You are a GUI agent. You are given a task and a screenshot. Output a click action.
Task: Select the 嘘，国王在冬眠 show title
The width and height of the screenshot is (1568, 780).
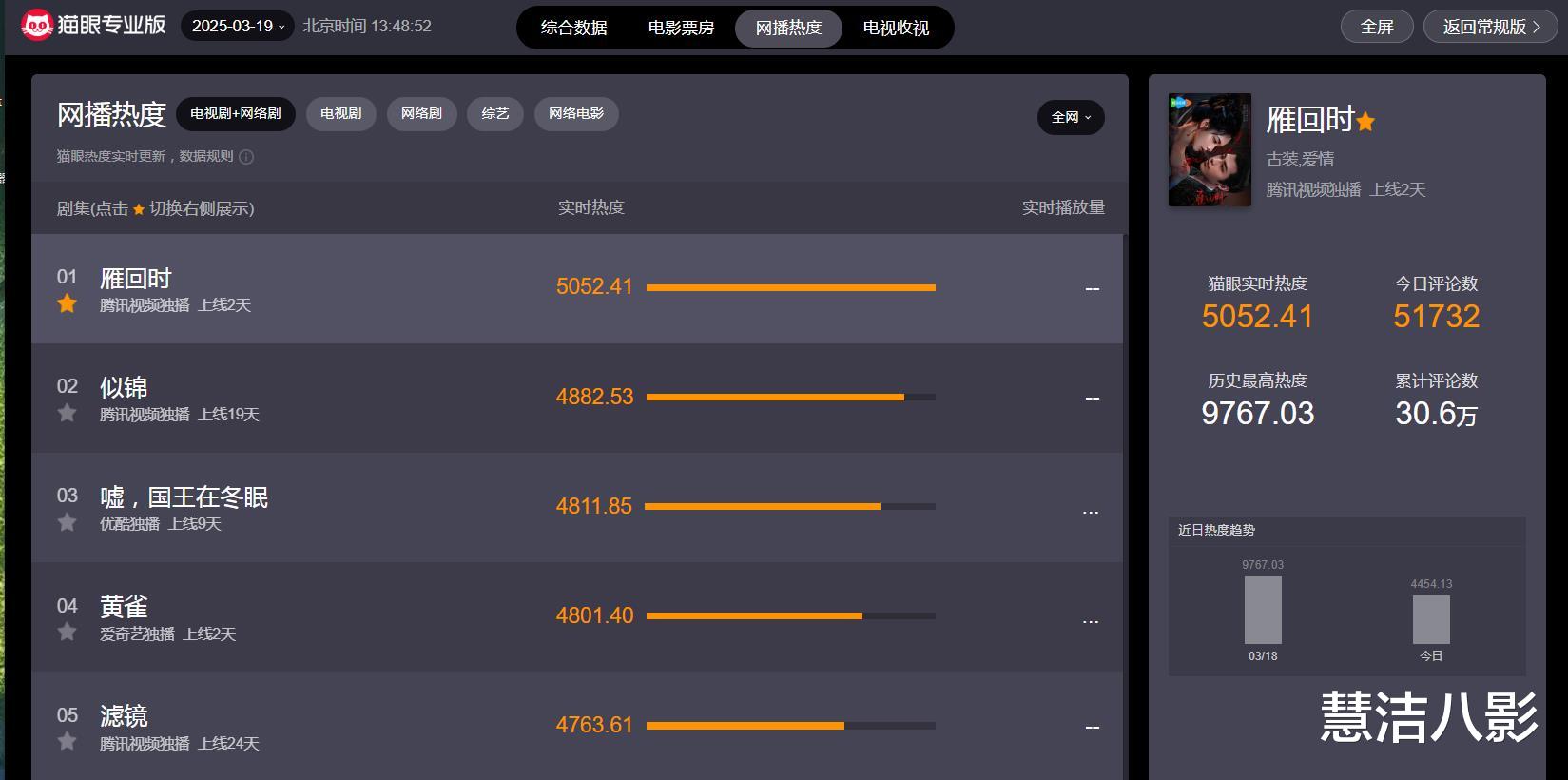point(184,497)
